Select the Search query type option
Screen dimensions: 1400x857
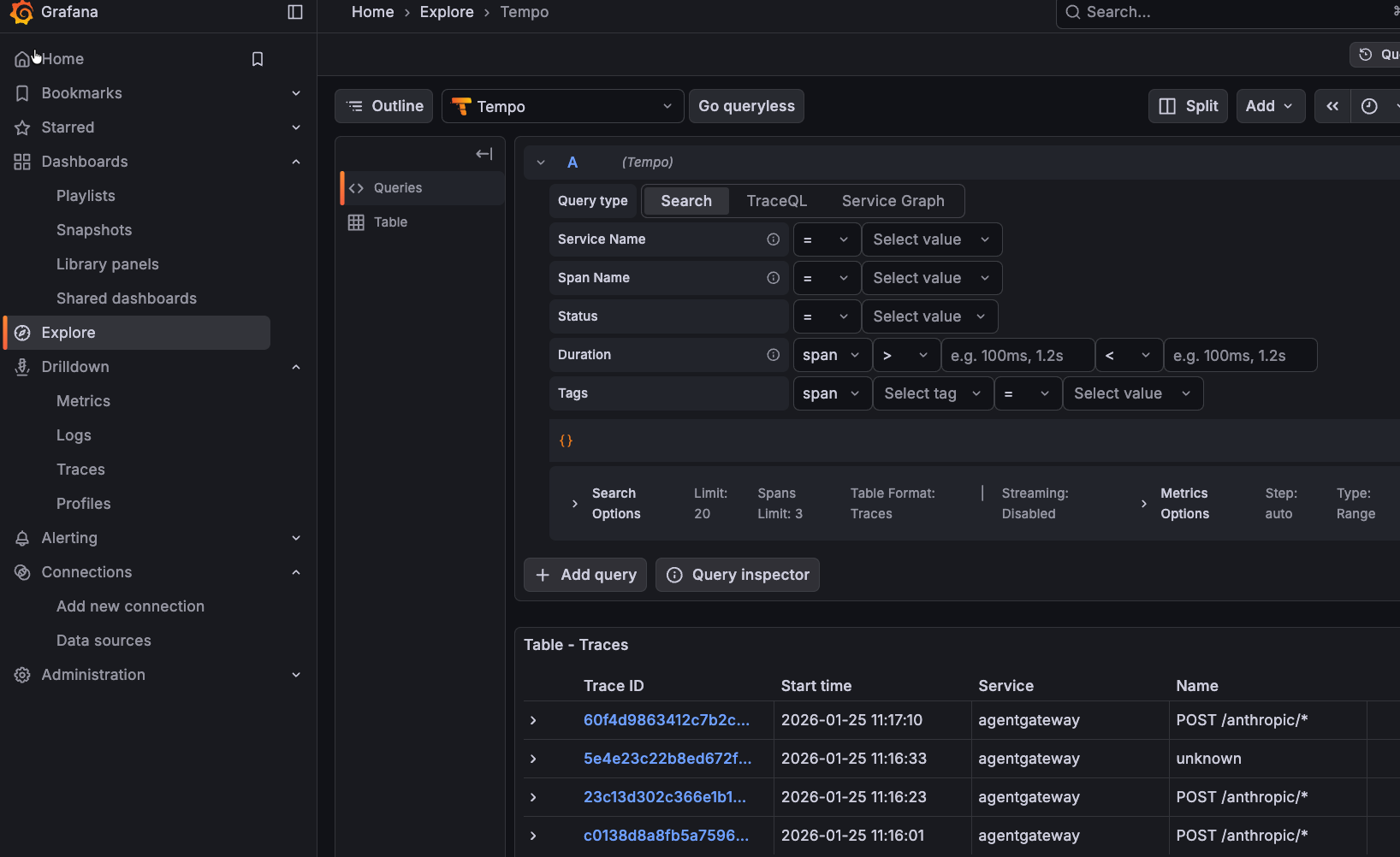coord(685,201)
